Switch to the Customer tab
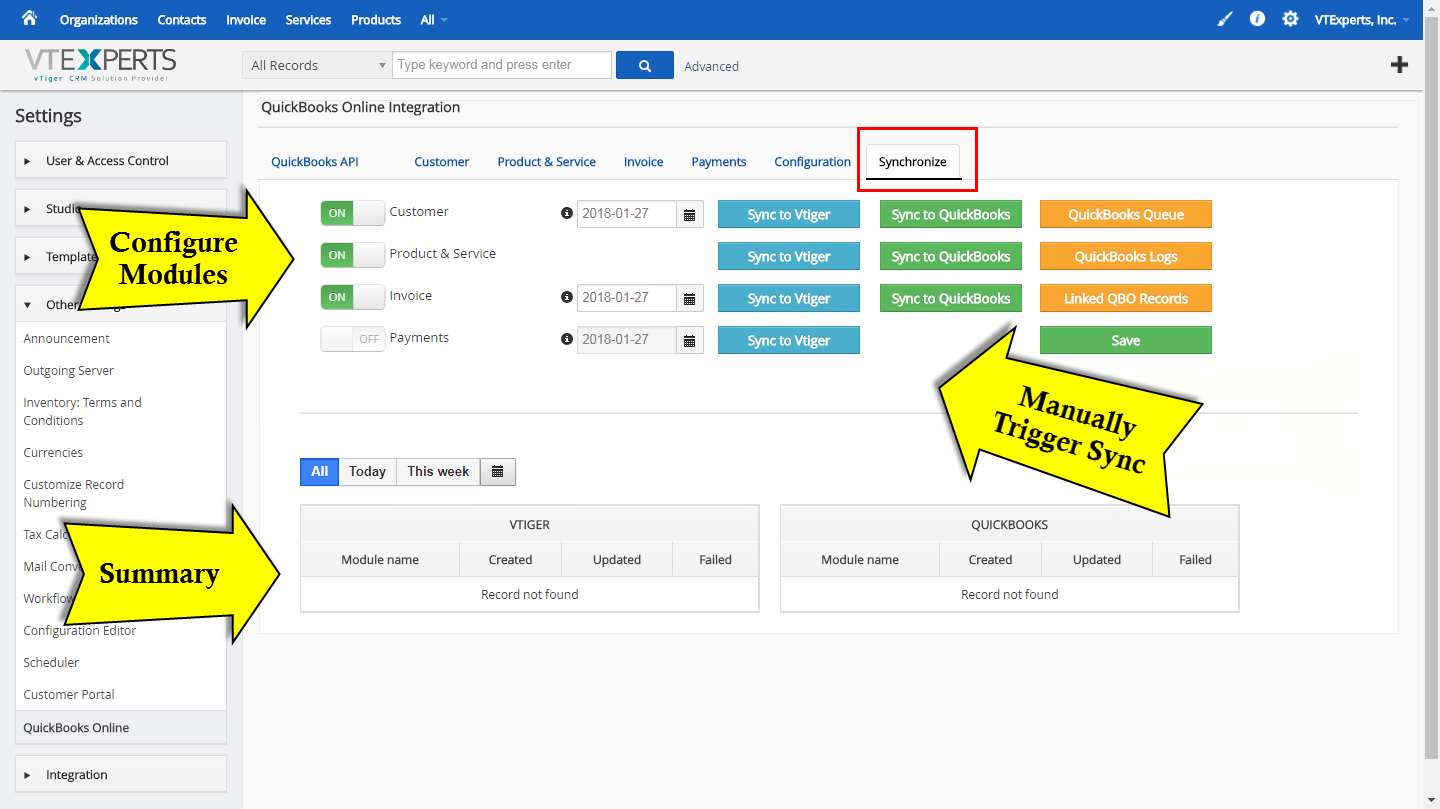Viewport: 1440px width, 809px height. point(442,162)
